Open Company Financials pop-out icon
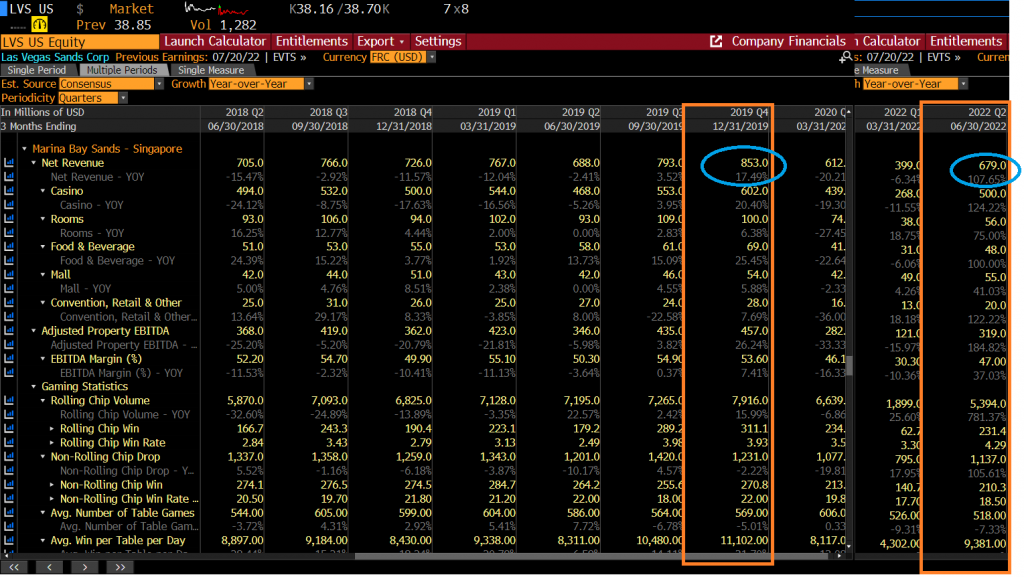Image resolution: width=1024 pixels, height=577 pixels. tap(716, 42)
